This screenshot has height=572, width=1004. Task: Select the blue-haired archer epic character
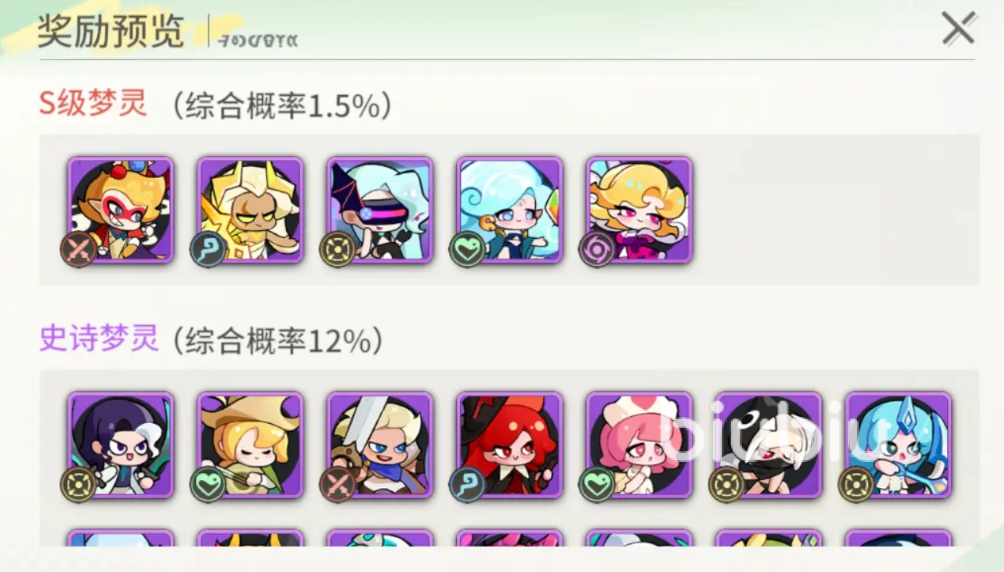[898, 445]
